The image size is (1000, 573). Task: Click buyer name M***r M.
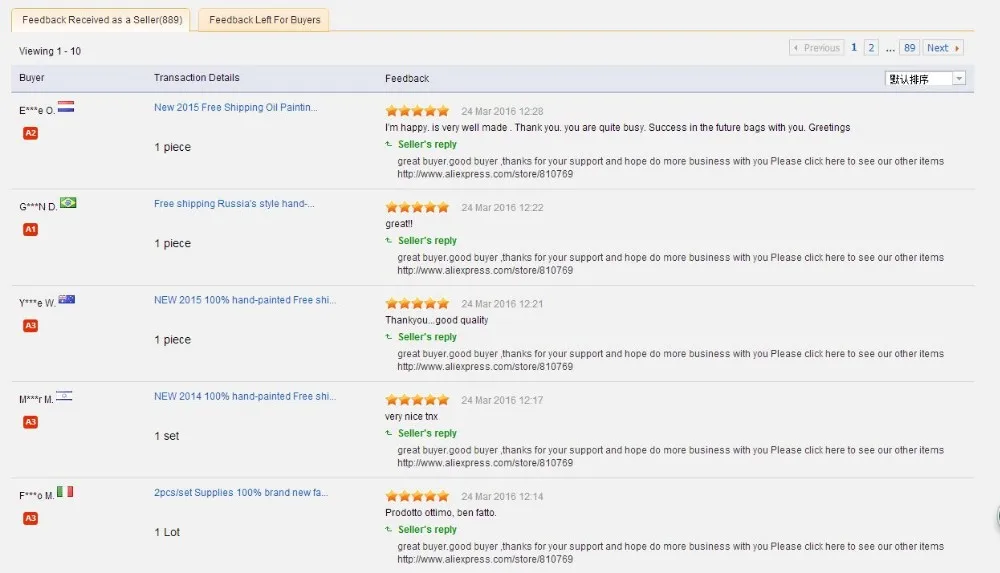pos(36,399)
